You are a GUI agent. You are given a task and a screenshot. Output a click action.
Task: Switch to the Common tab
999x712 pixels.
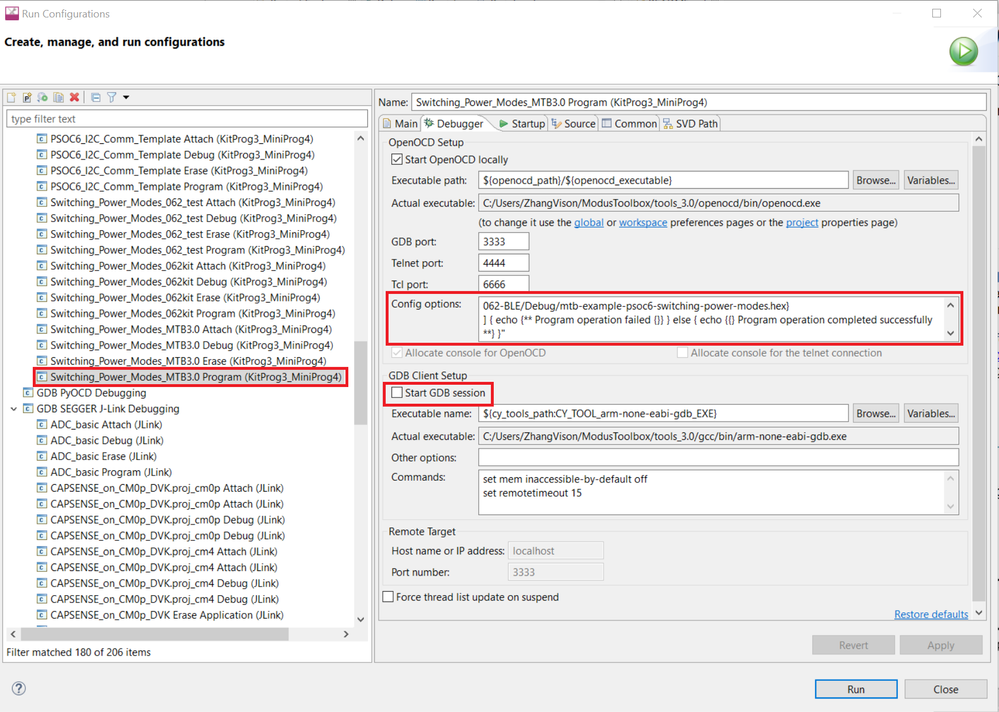629,124
